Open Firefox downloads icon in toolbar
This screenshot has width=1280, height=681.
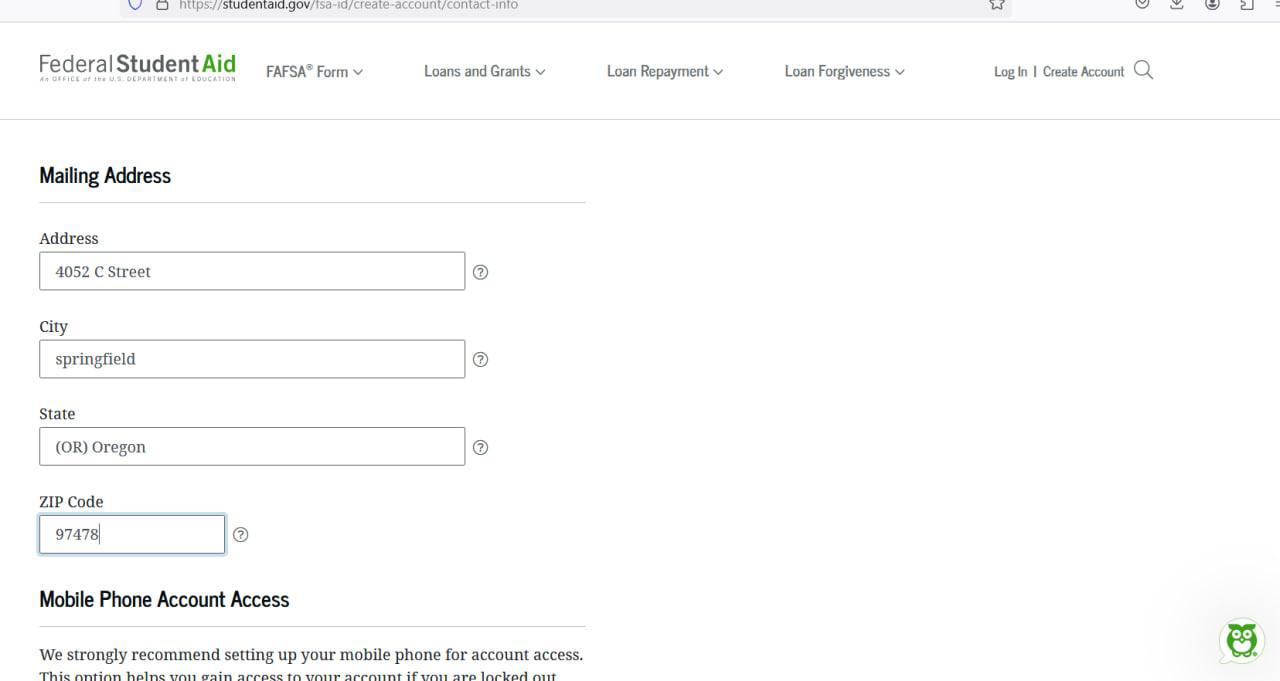(1177, 5)
